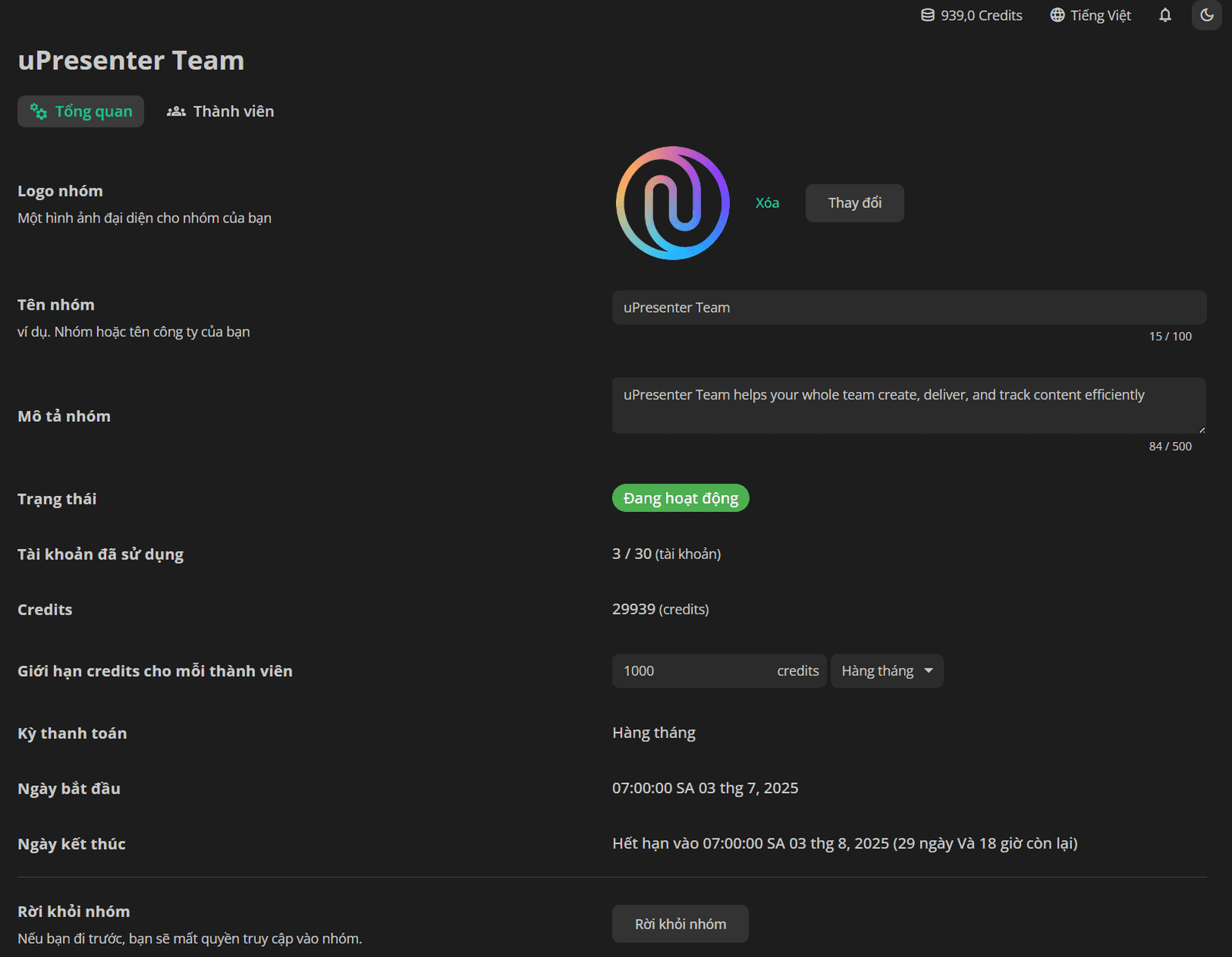
Task: Click the Thay đổi logo button
Action: click(855, 203)
